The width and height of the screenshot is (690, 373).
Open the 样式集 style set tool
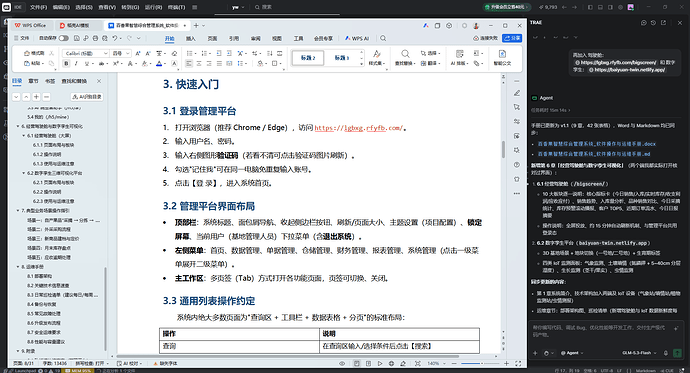[x=377, y=58]
